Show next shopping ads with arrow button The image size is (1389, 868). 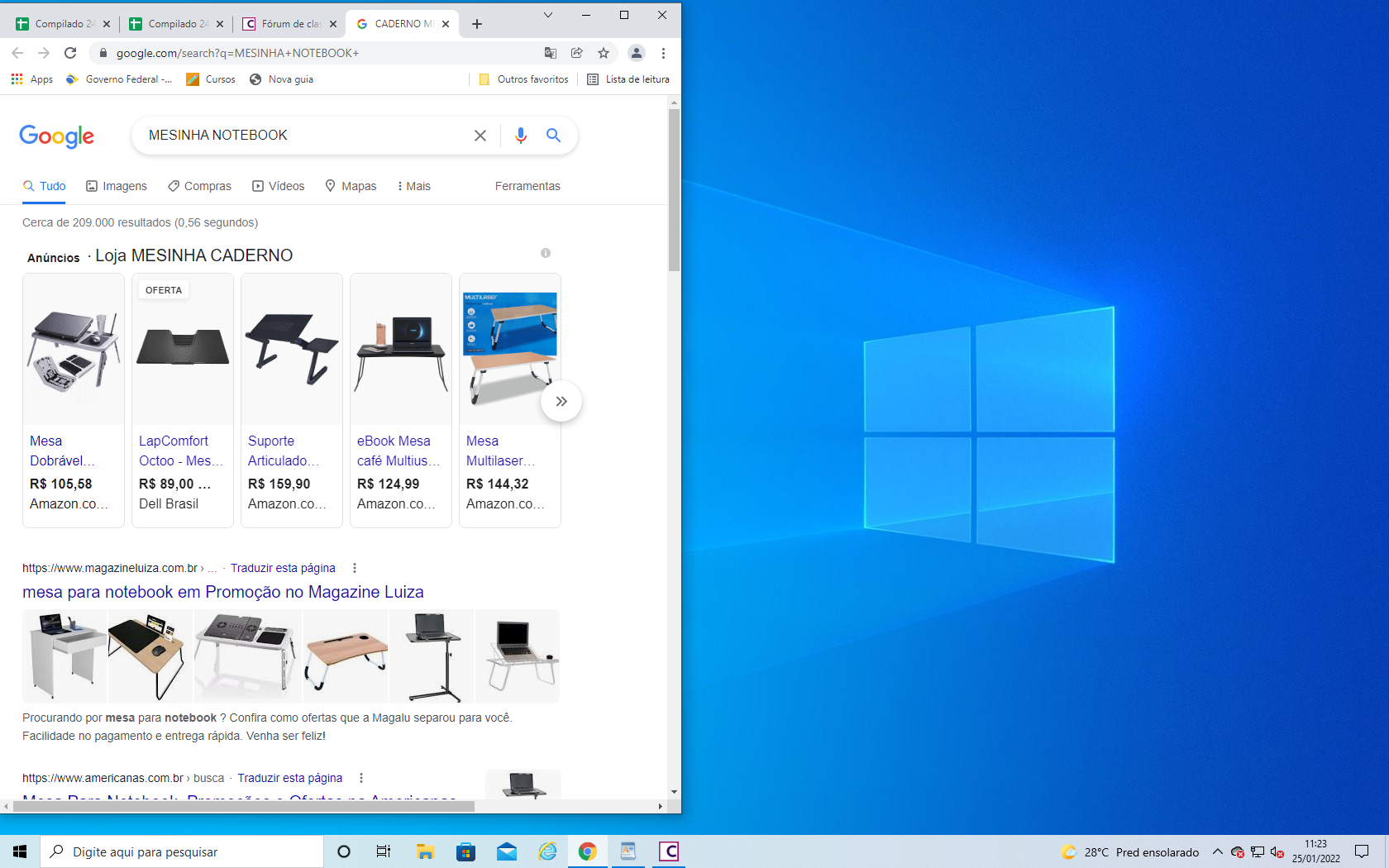tap(561, 402)
